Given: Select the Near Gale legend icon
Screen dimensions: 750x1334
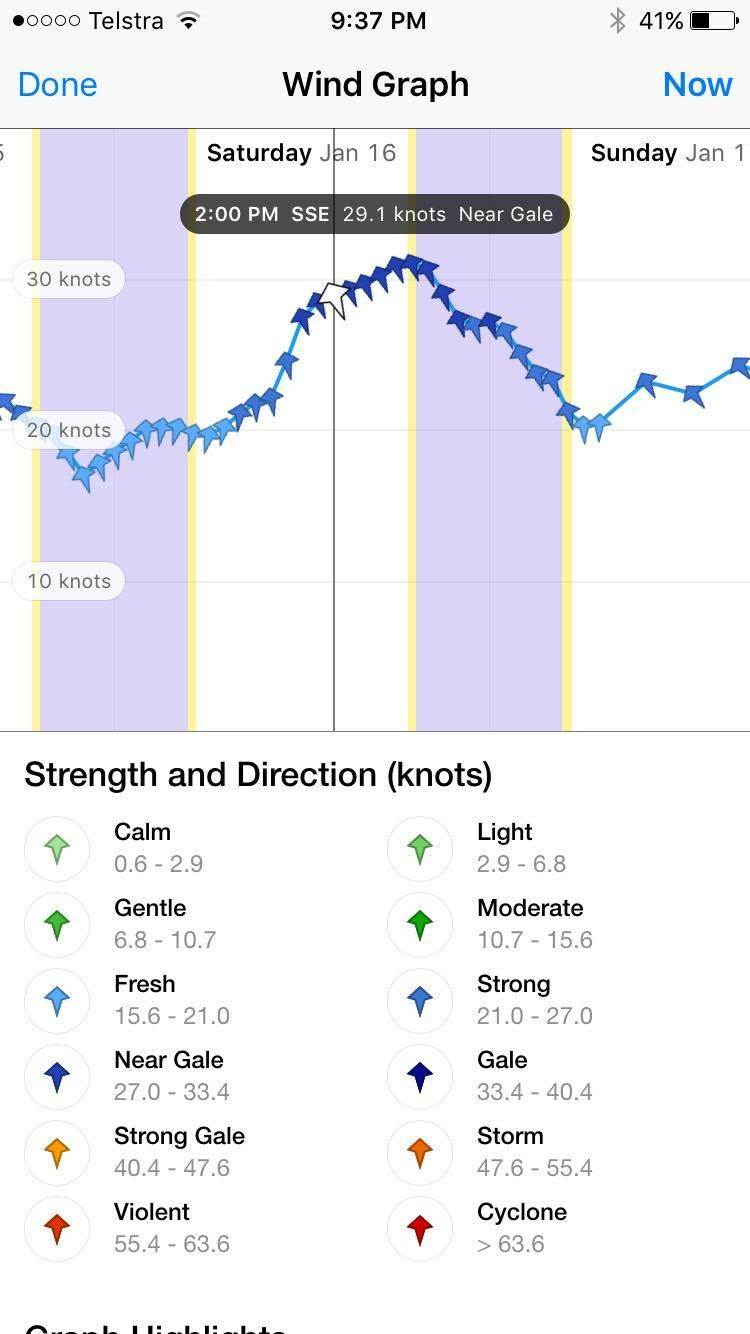Looking at the screenshot, I should click(57, 1077).
